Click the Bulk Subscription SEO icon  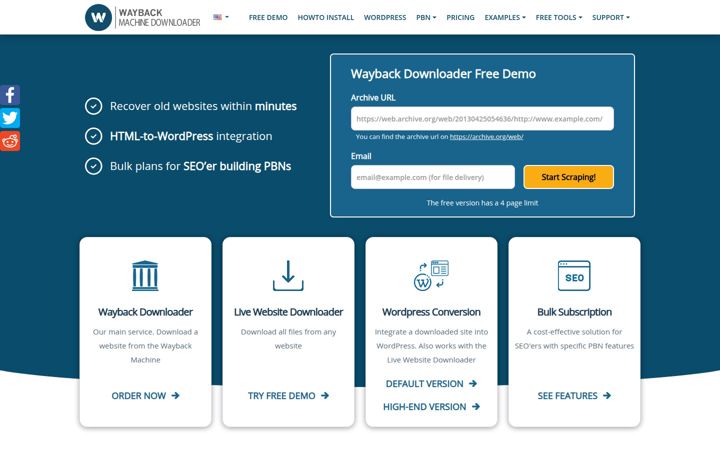point(574,276)
